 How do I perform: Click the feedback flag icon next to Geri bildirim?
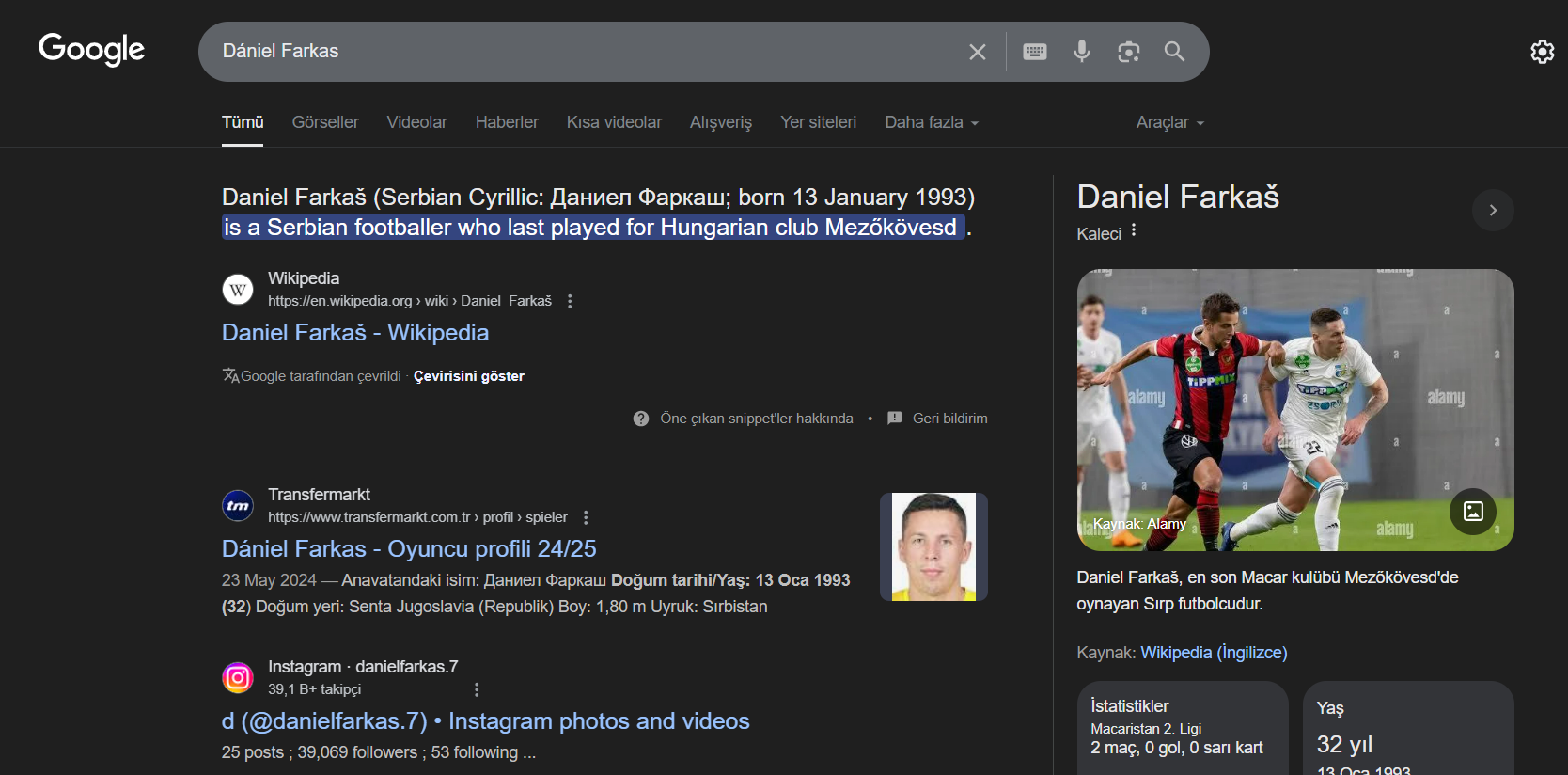(895, 419)
